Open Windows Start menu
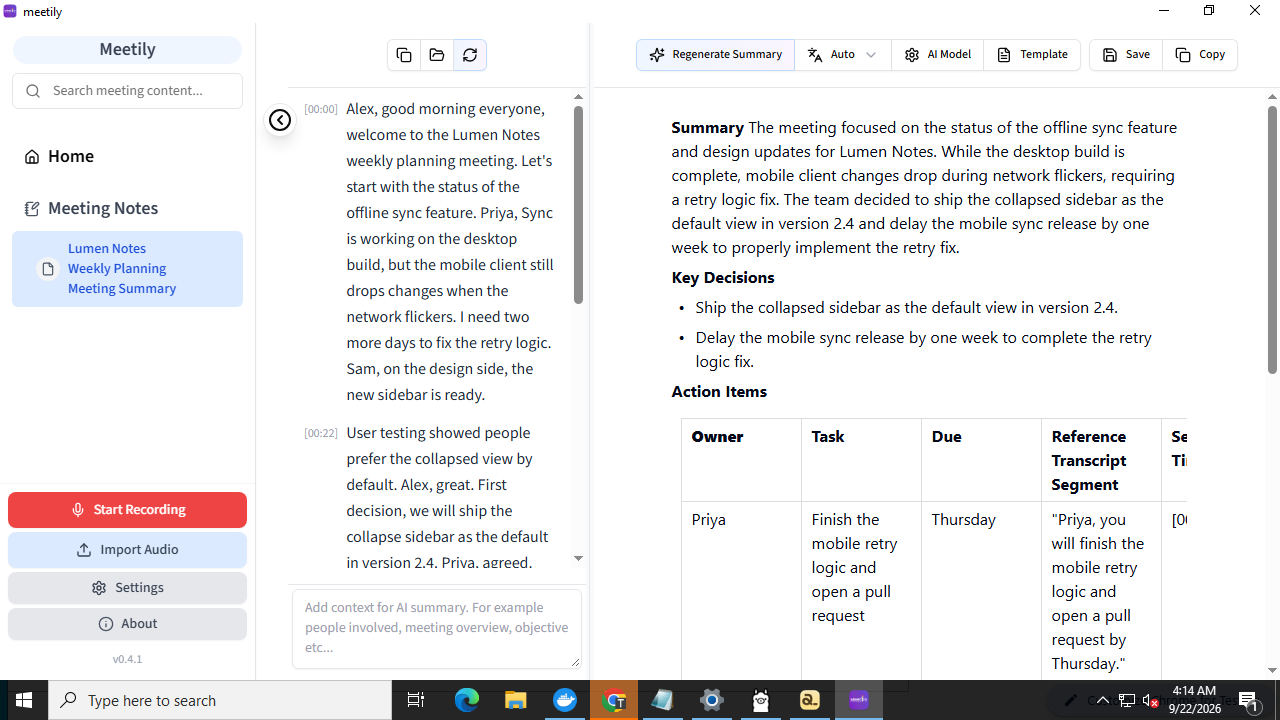This screenshot has width=1280, height=720. (x=24, y=700)
